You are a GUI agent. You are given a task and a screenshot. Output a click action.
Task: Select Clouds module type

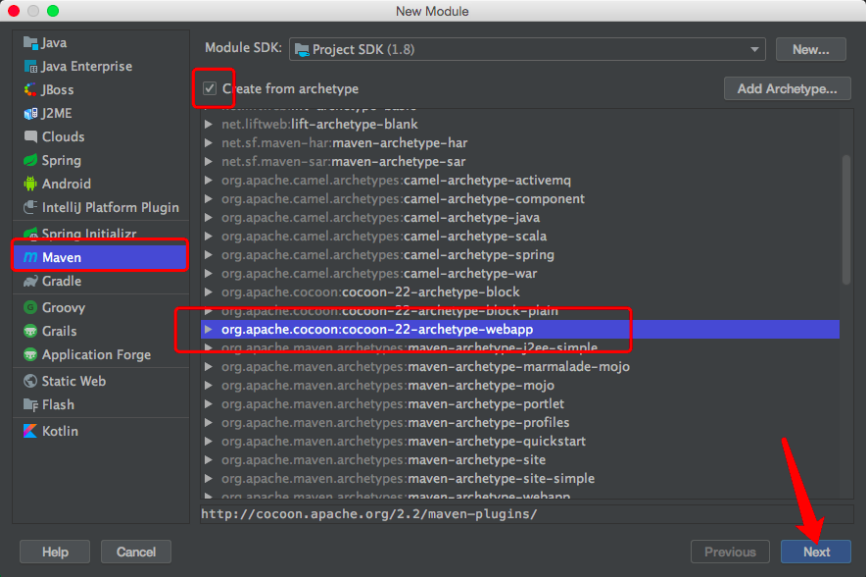pyautogui.click(x=101, y=136)
